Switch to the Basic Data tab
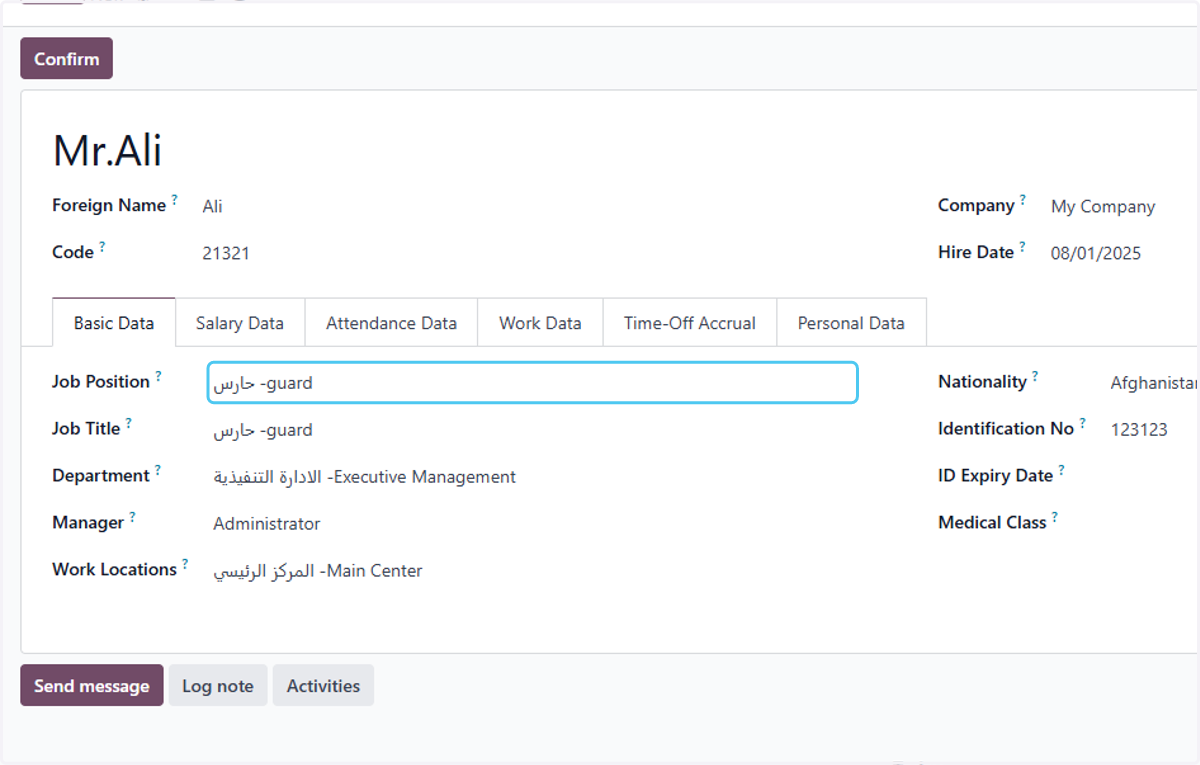Image resolution: width=1200 pixels, height=765 pixels. [x=114, y=323]
